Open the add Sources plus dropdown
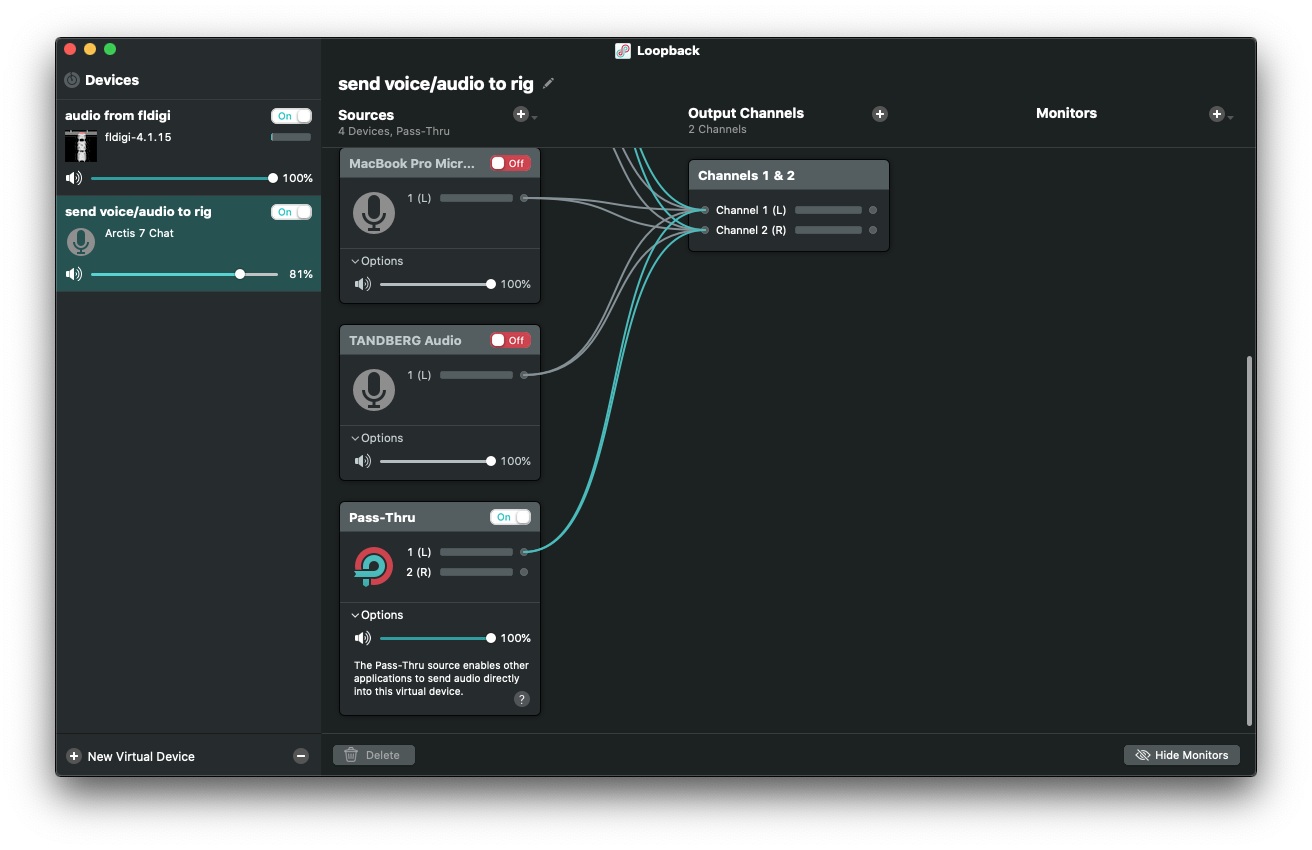1312x850 pixels. coord(524,115)
